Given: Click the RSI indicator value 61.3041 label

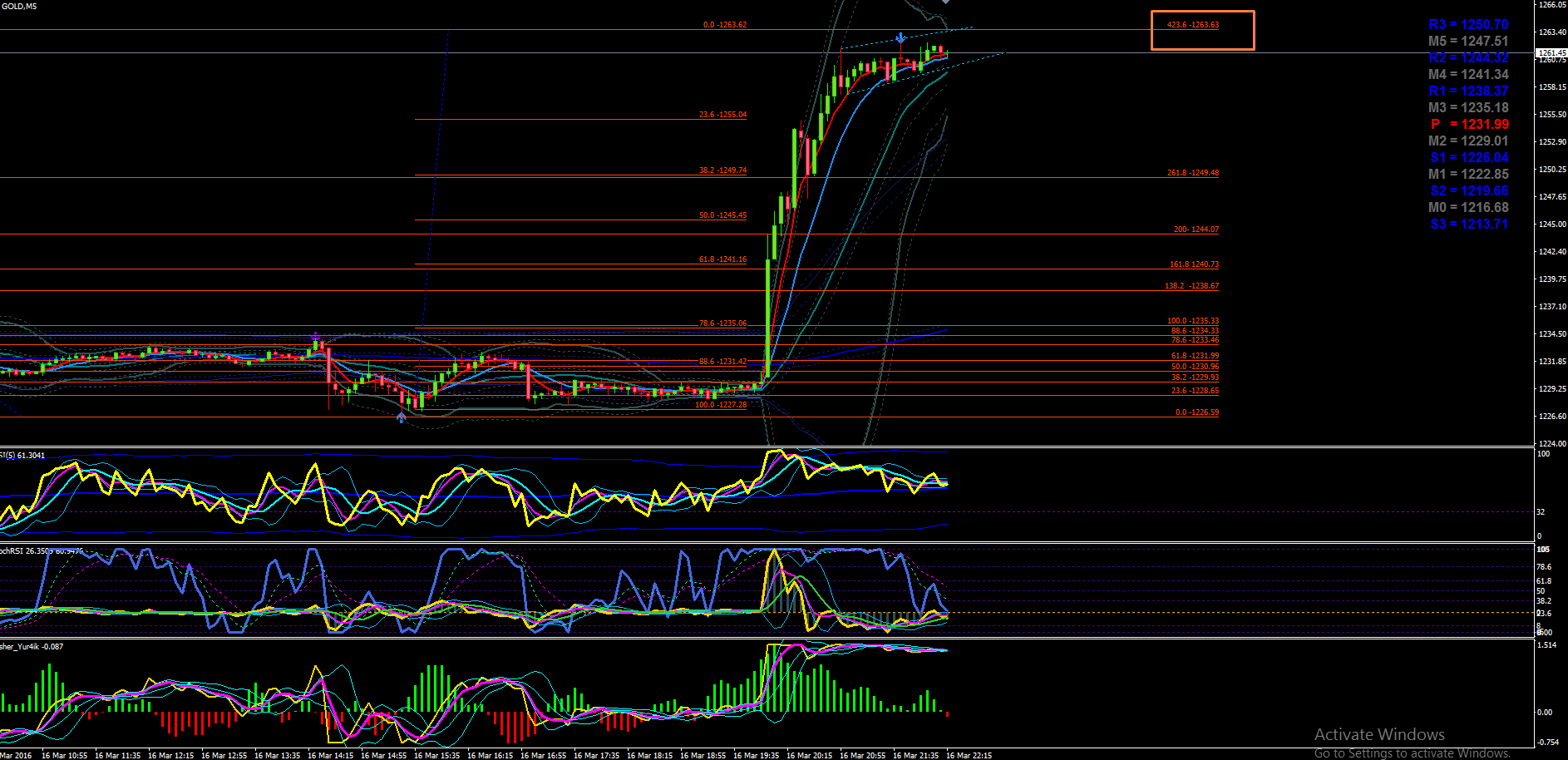Looking at the screenshot, I should tap(23, 456).
